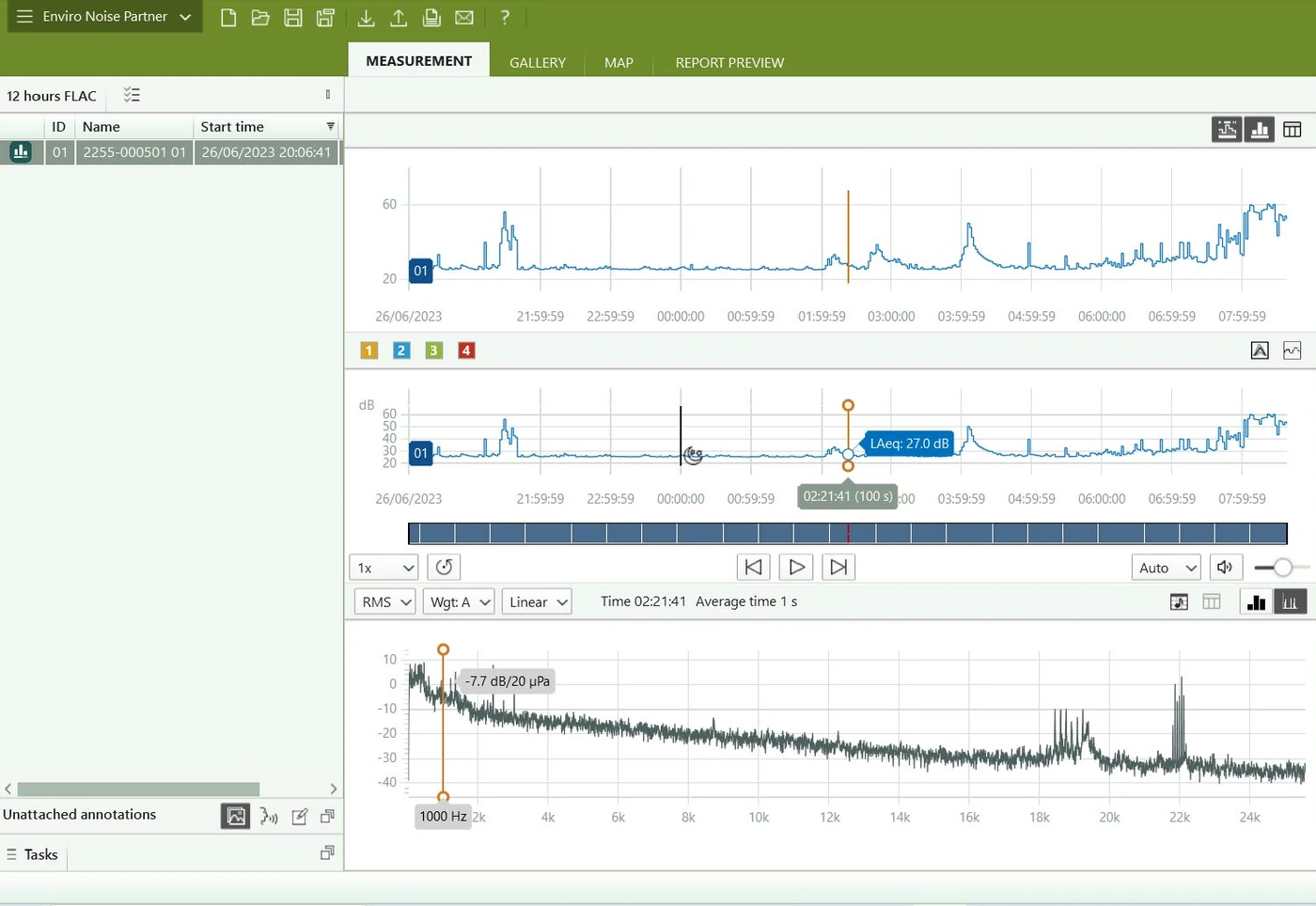Switch to the GALLERY tab
The width and height of the screenshot is (1316, 906).
(x=538, y=62)
